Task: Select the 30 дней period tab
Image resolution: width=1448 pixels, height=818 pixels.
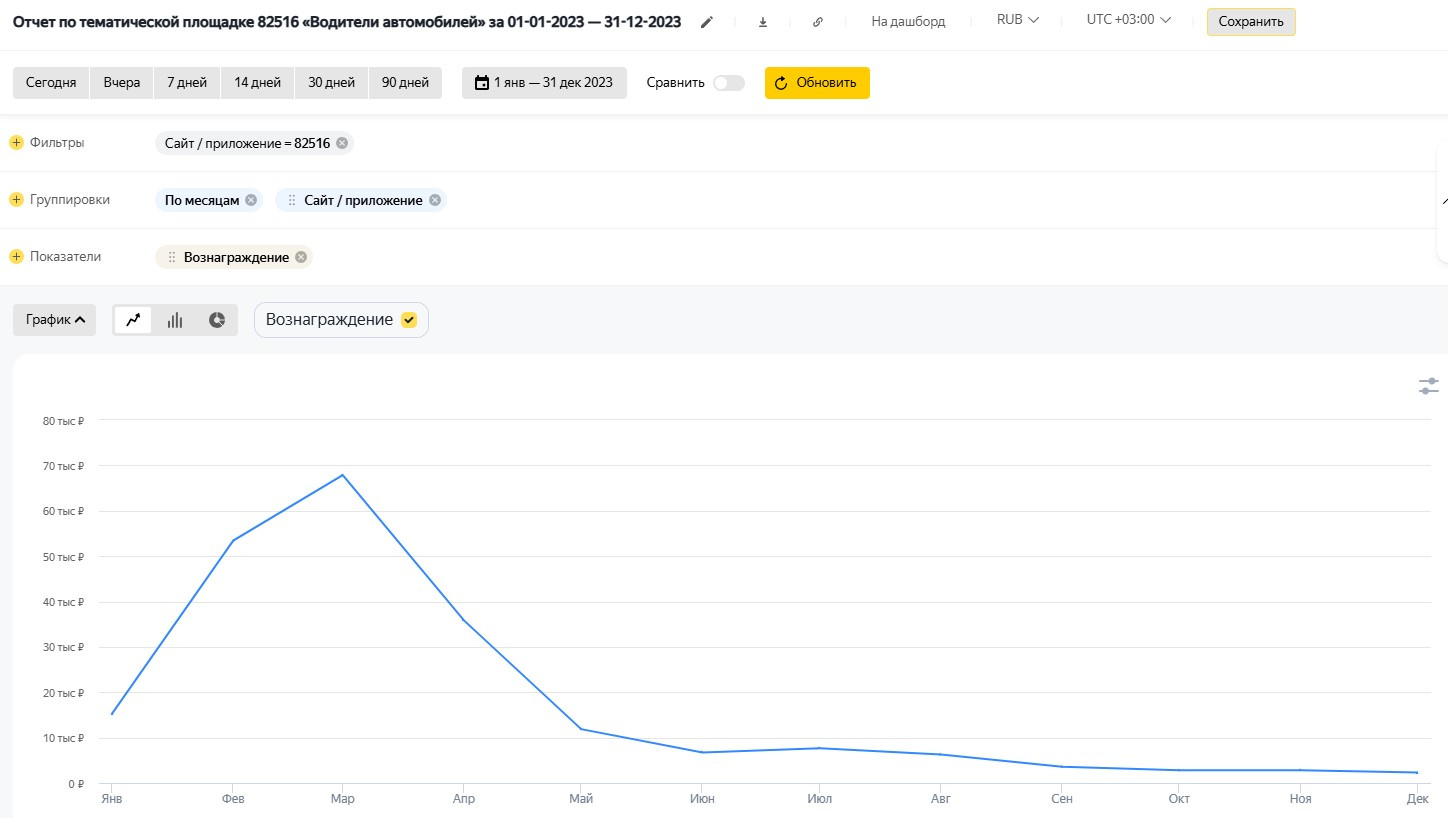Action: click(x=331, y=83)
